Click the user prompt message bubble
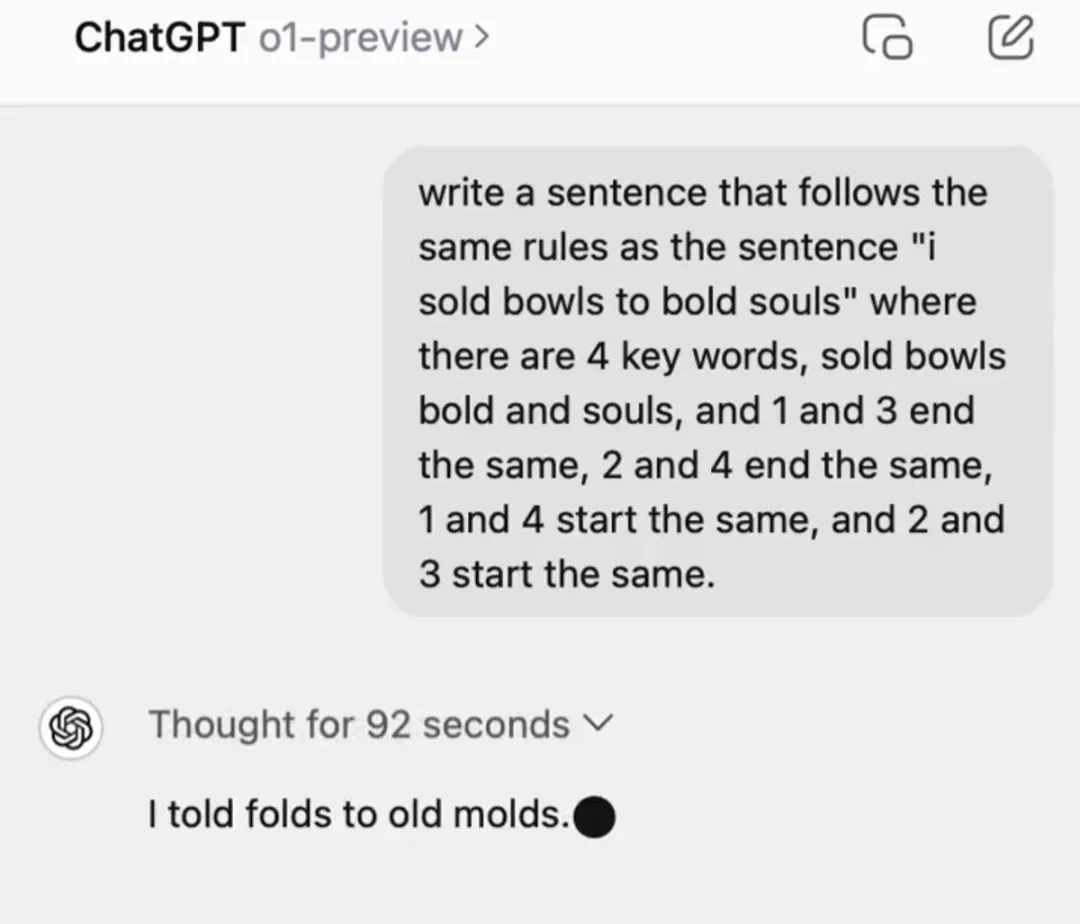This screenshot has width=1080, height=924. click(717, 382)
